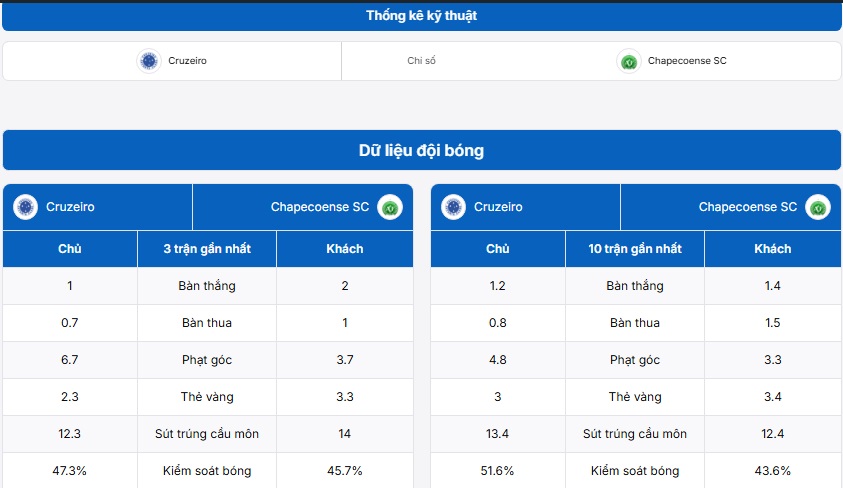This screenshot has height=488, width=843.
Task: Click Cruzeiro crest in 10 trận gần nhất table
Action: (x=453, y=207)
